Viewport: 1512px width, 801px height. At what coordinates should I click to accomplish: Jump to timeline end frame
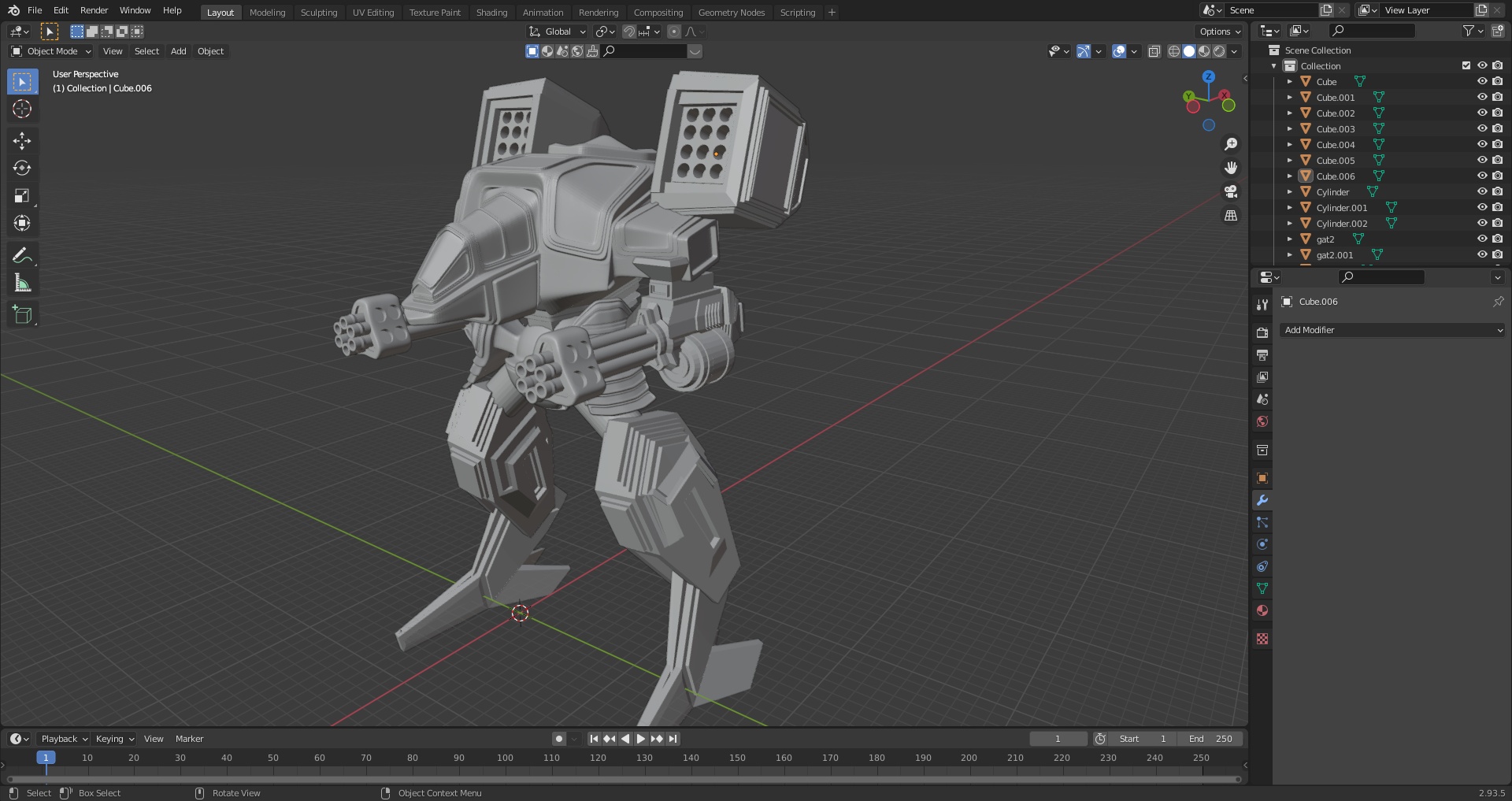[673, 739]
